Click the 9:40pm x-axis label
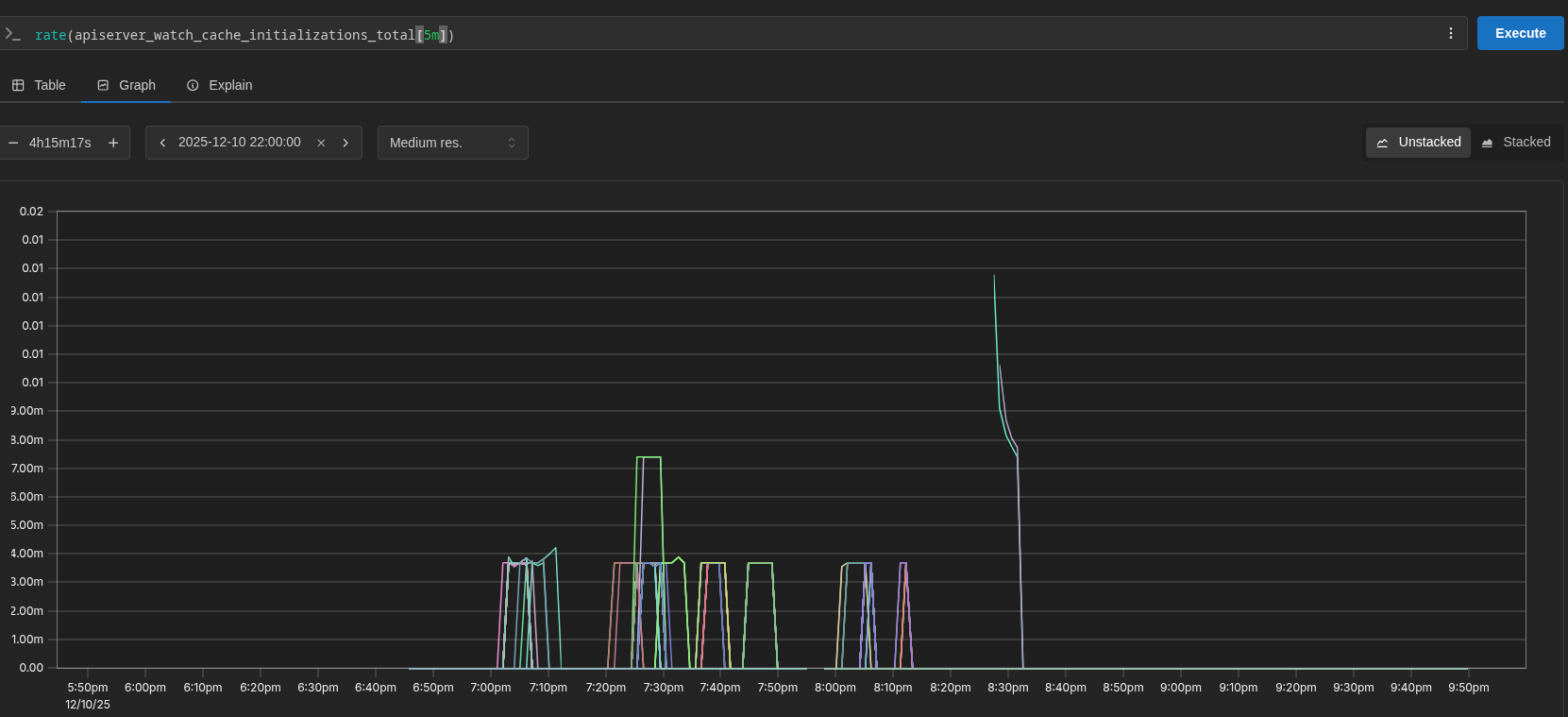 1411,688
